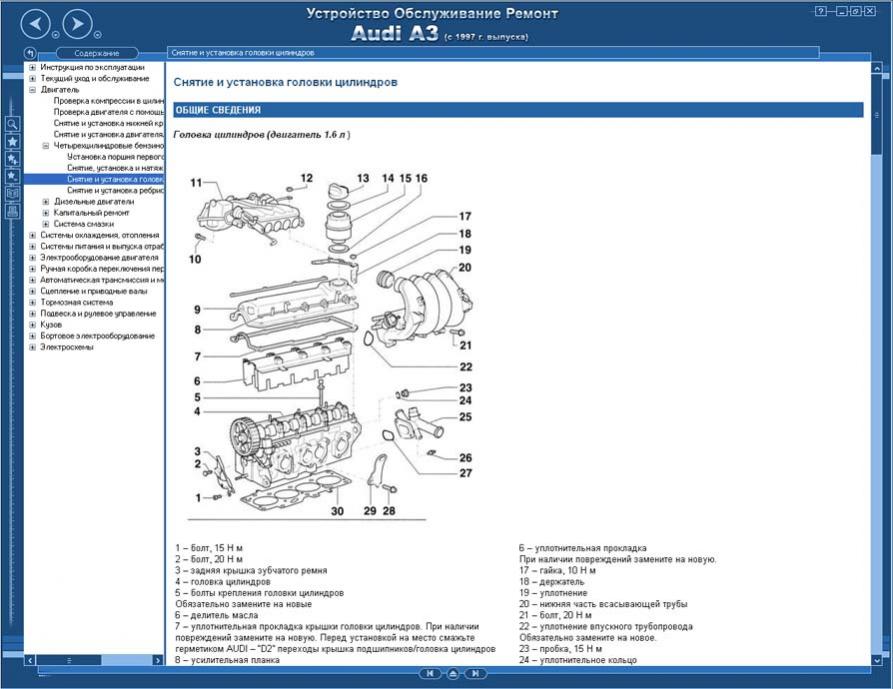The width and height of the screenshot is (893, 689).
Task: Open the Содержание tab
Action: [x=97, y=53]
